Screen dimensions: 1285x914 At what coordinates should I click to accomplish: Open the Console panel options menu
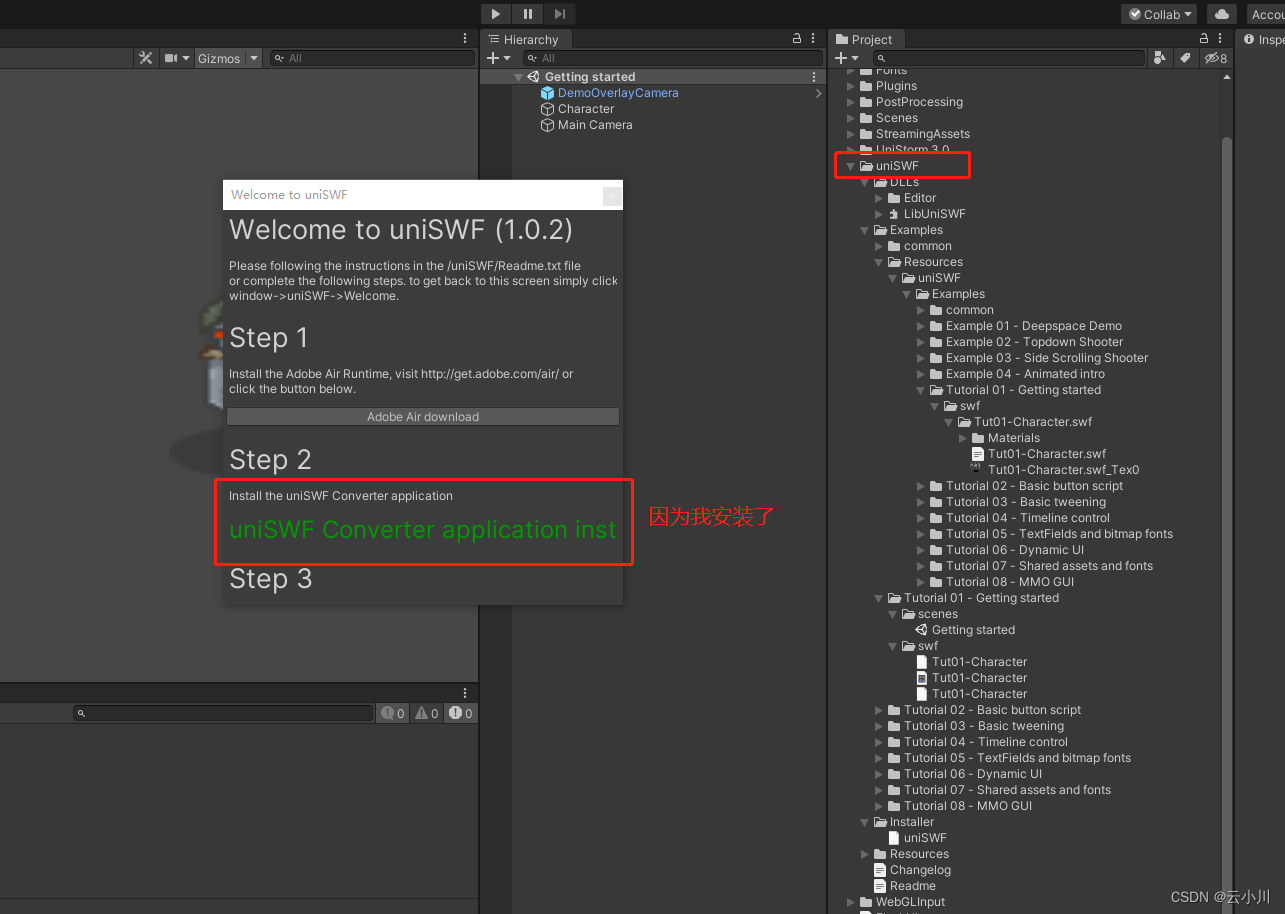point(465,693)
